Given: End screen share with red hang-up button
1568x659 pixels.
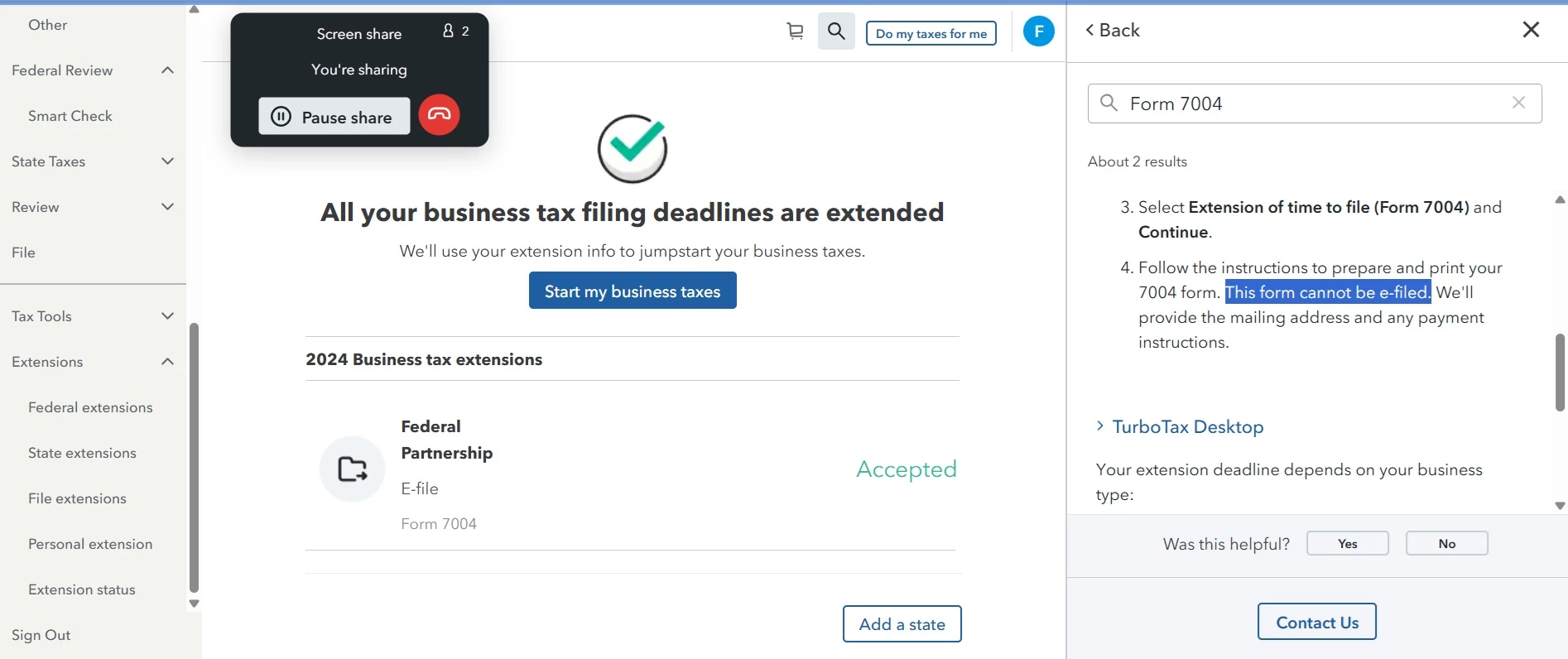Looking at the screenshot, I should tap(439, 115).
